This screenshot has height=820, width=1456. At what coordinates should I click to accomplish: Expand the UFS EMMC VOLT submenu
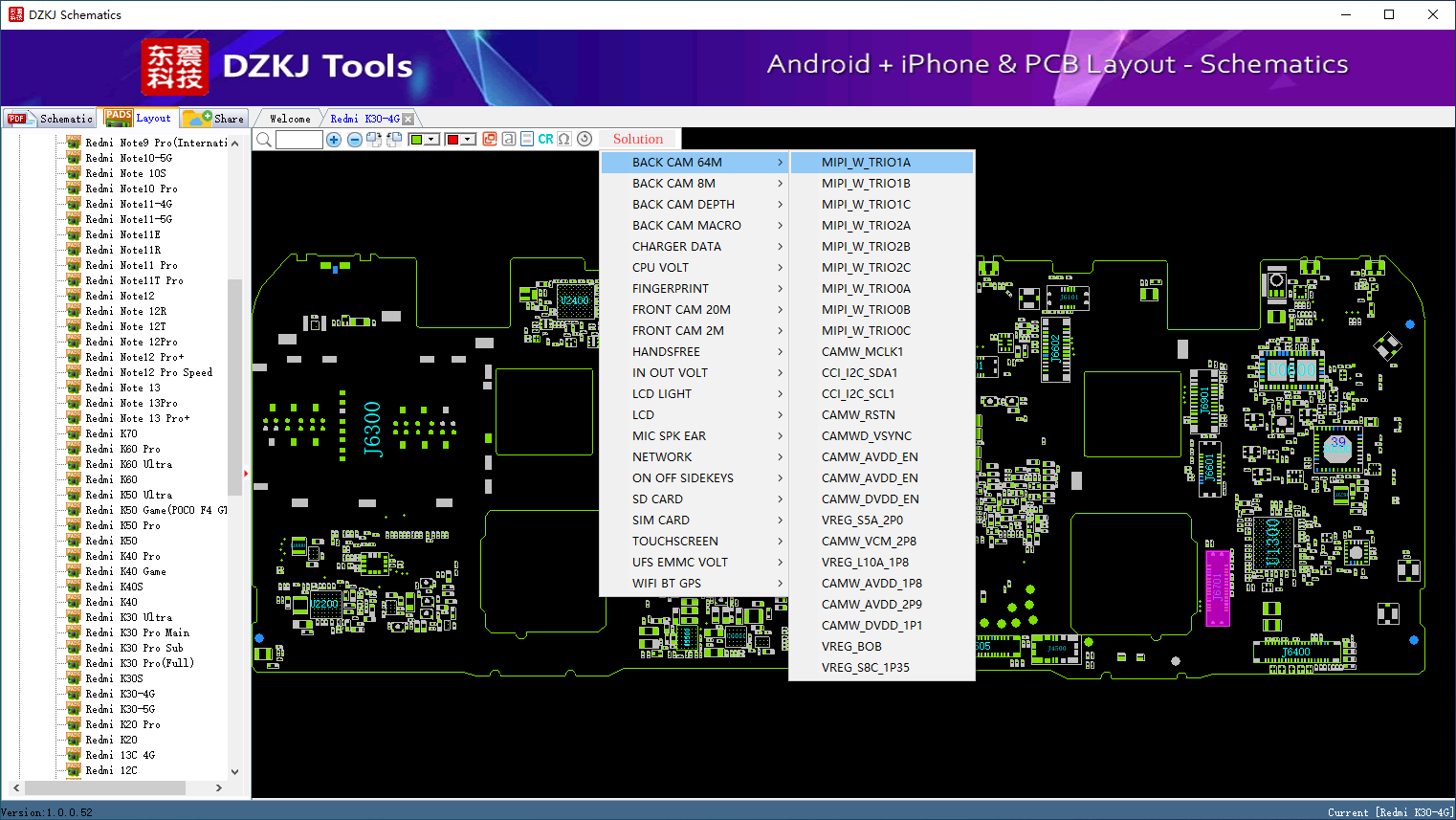(694, 563)
